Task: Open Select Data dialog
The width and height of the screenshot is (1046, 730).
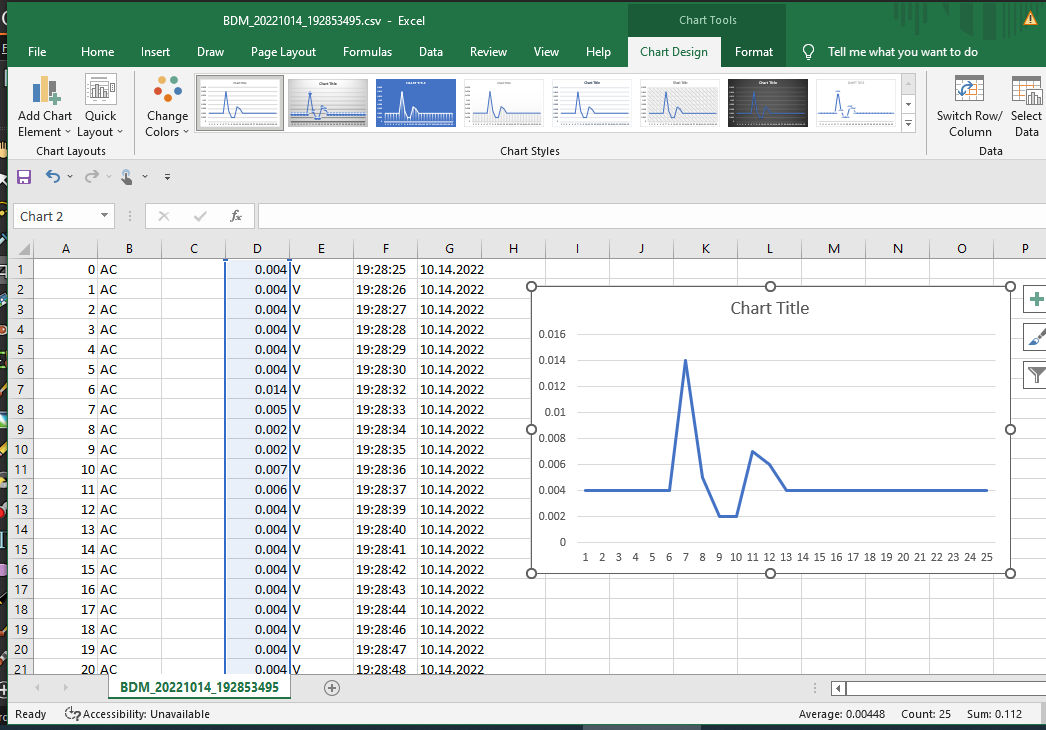Action: point(1026,107)
